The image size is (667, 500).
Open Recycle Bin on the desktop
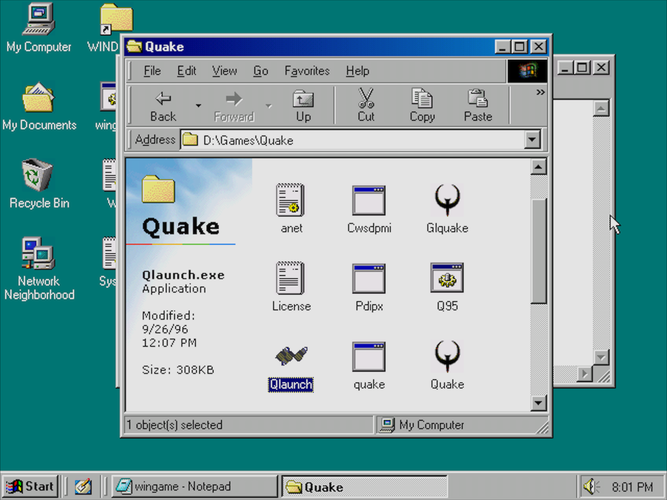point(38,178)
